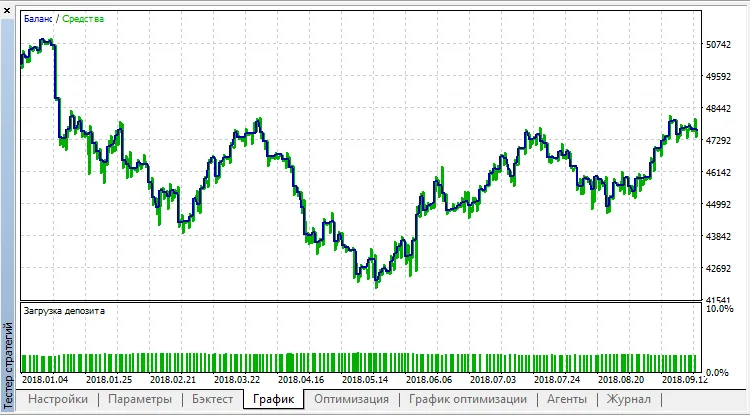Viewport: 750px width, 416px height.
Task: Click the 2018.07.24 date label
Action: pos(557,380)
